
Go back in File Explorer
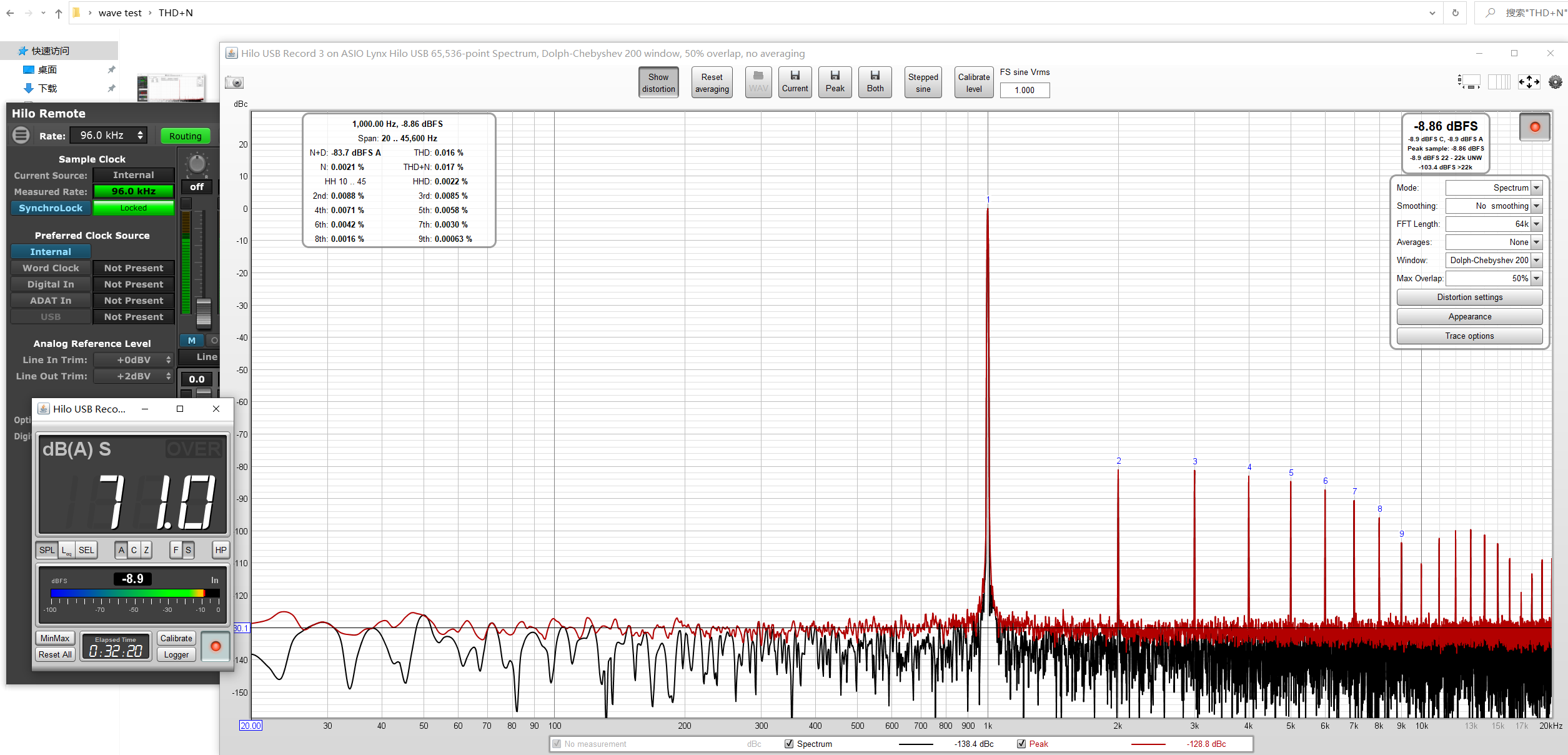pos(10,12)
